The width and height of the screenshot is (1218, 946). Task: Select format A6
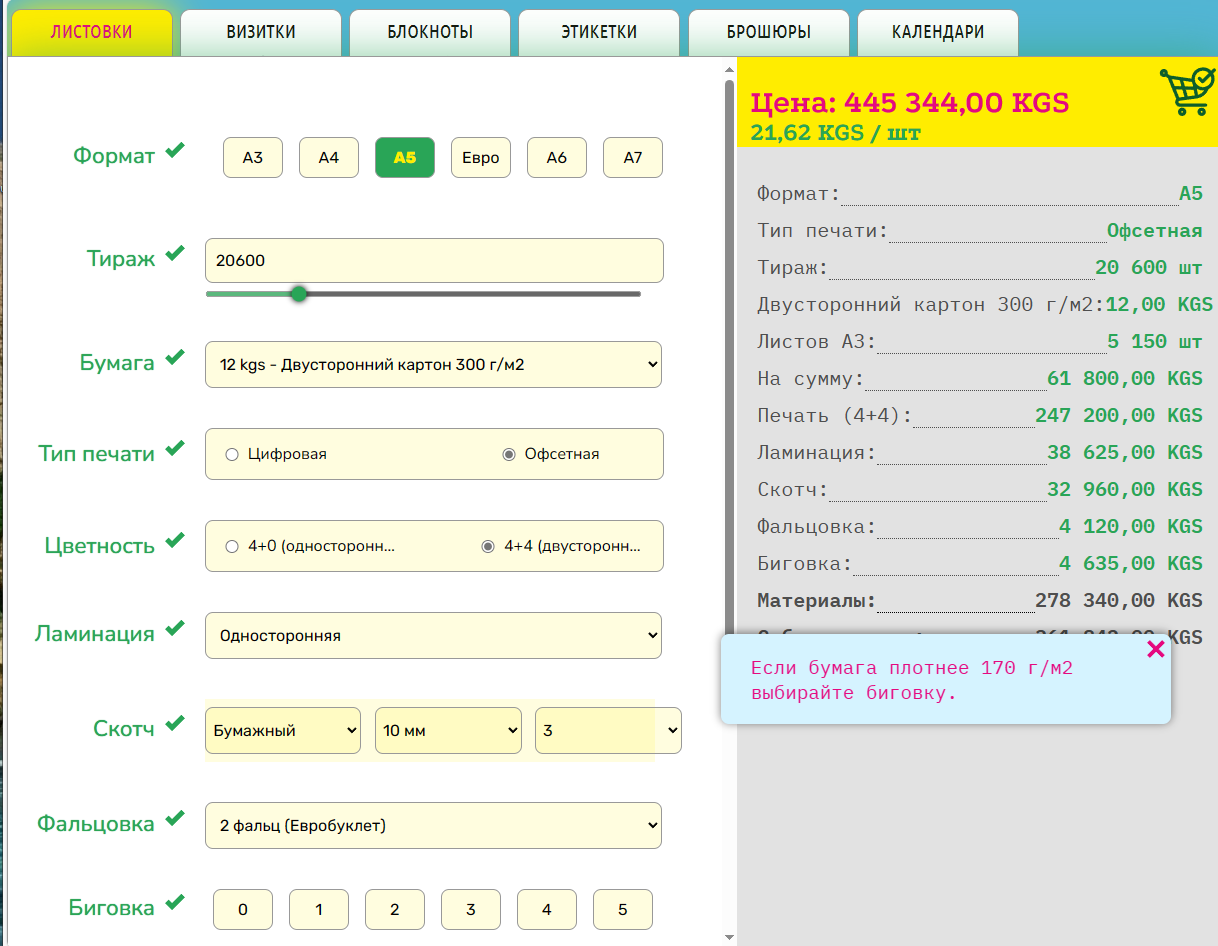tap(557, 158)
